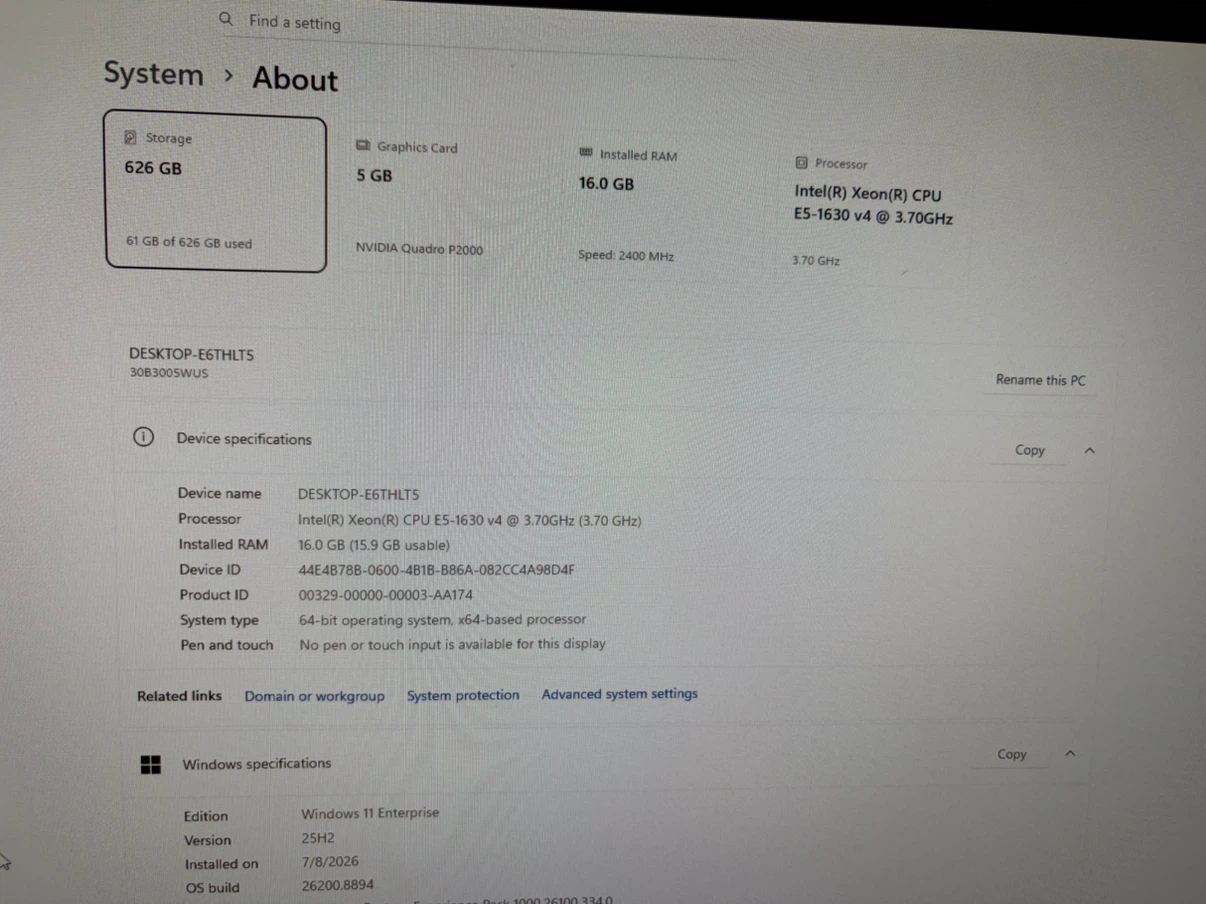Open System protection link
1206x904 pixels.
pos(463,695)
